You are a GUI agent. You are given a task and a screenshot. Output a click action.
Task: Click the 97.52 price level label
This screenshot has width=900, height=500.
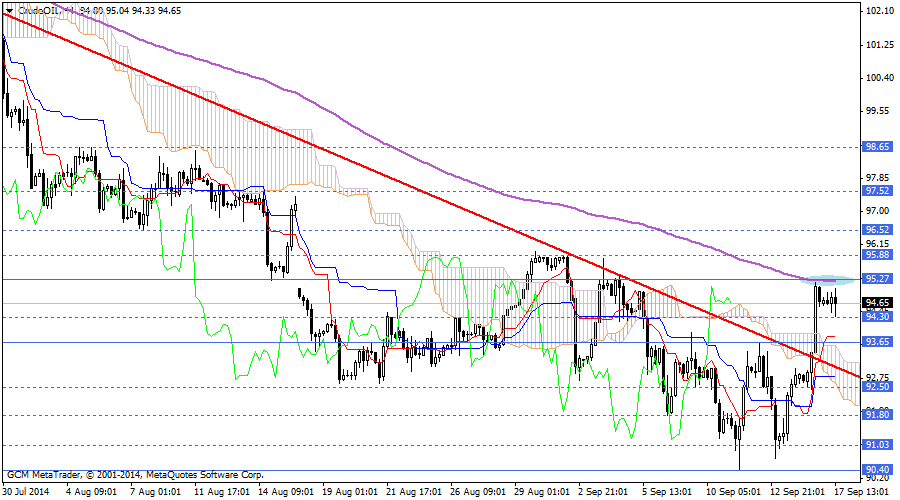878,190
